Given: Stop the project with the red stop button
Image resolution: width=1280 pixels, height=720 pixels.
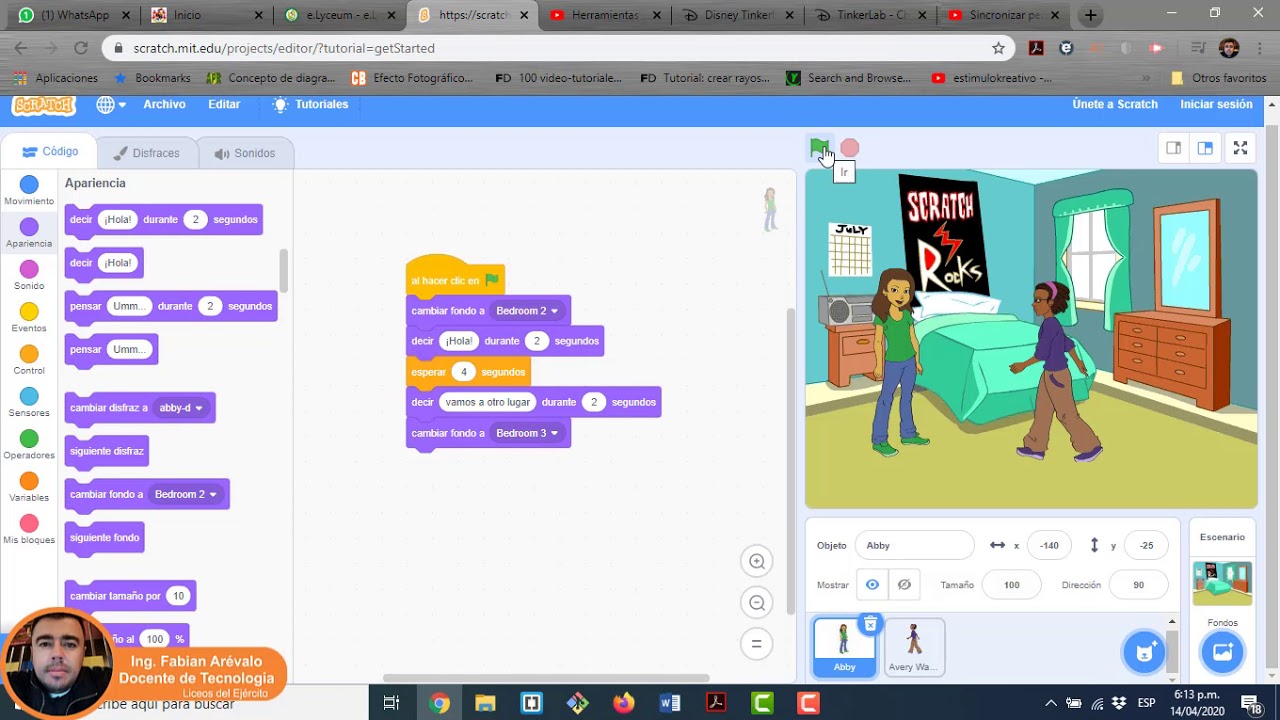Looking at the screenshot, I should (x=849, y=148).
